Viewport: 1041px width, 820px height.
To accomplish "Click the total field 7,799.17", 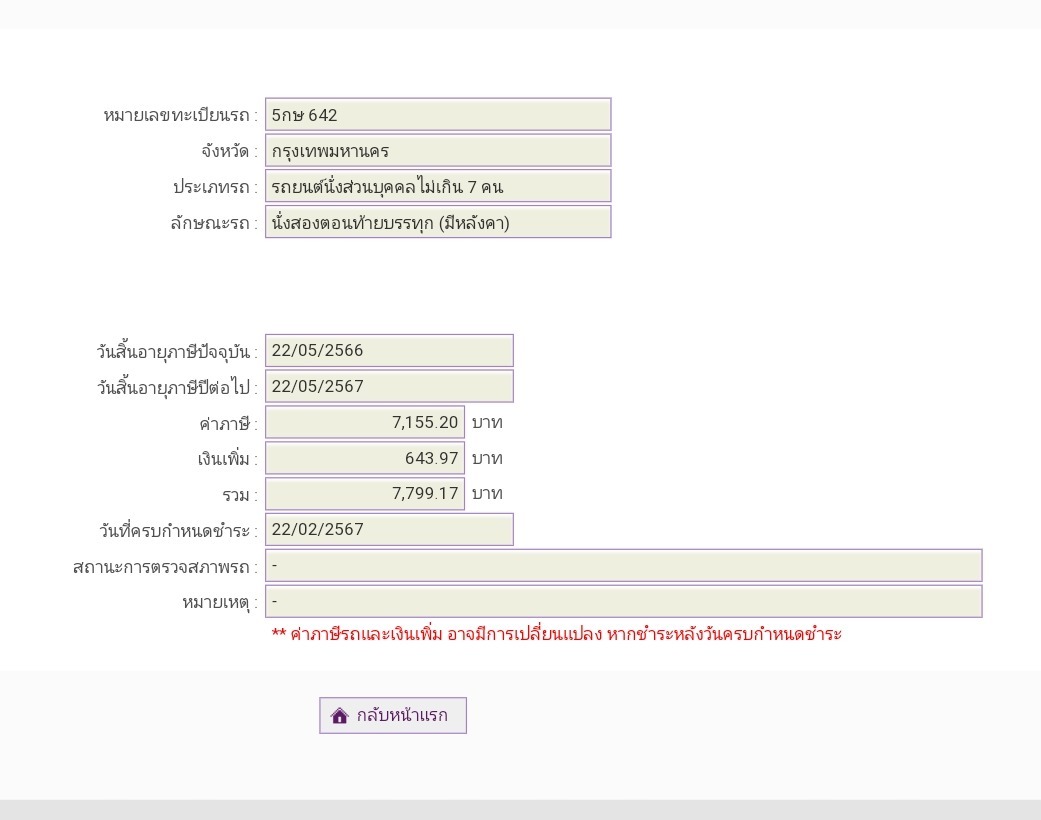I will point(364,493).
